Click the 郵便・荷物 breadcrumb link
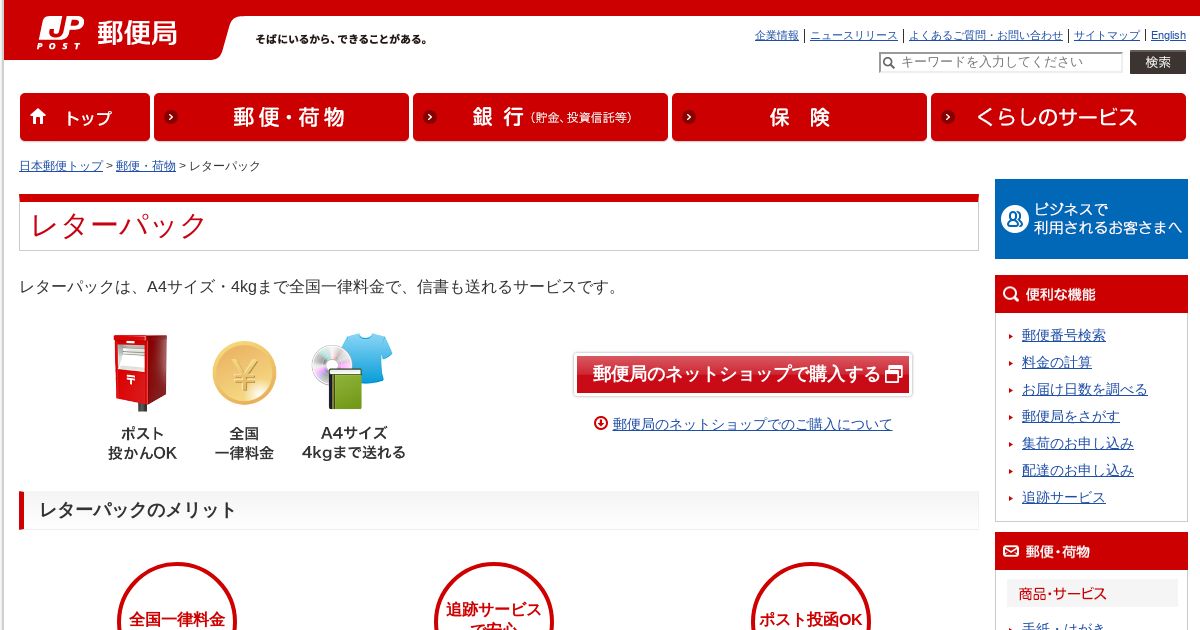 coord(146,166)
